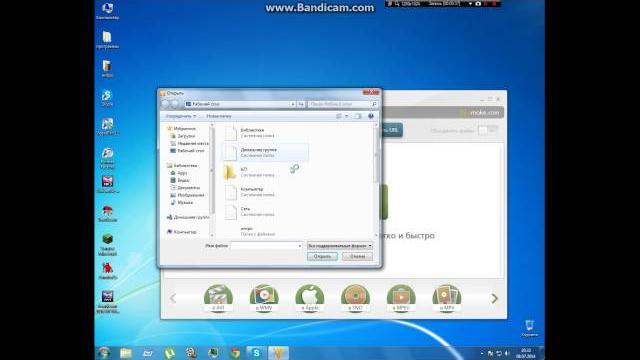Choose the MPEG conversion format icon
The width and height of the screenshot is (640, 360).
[x=401, y=298]
